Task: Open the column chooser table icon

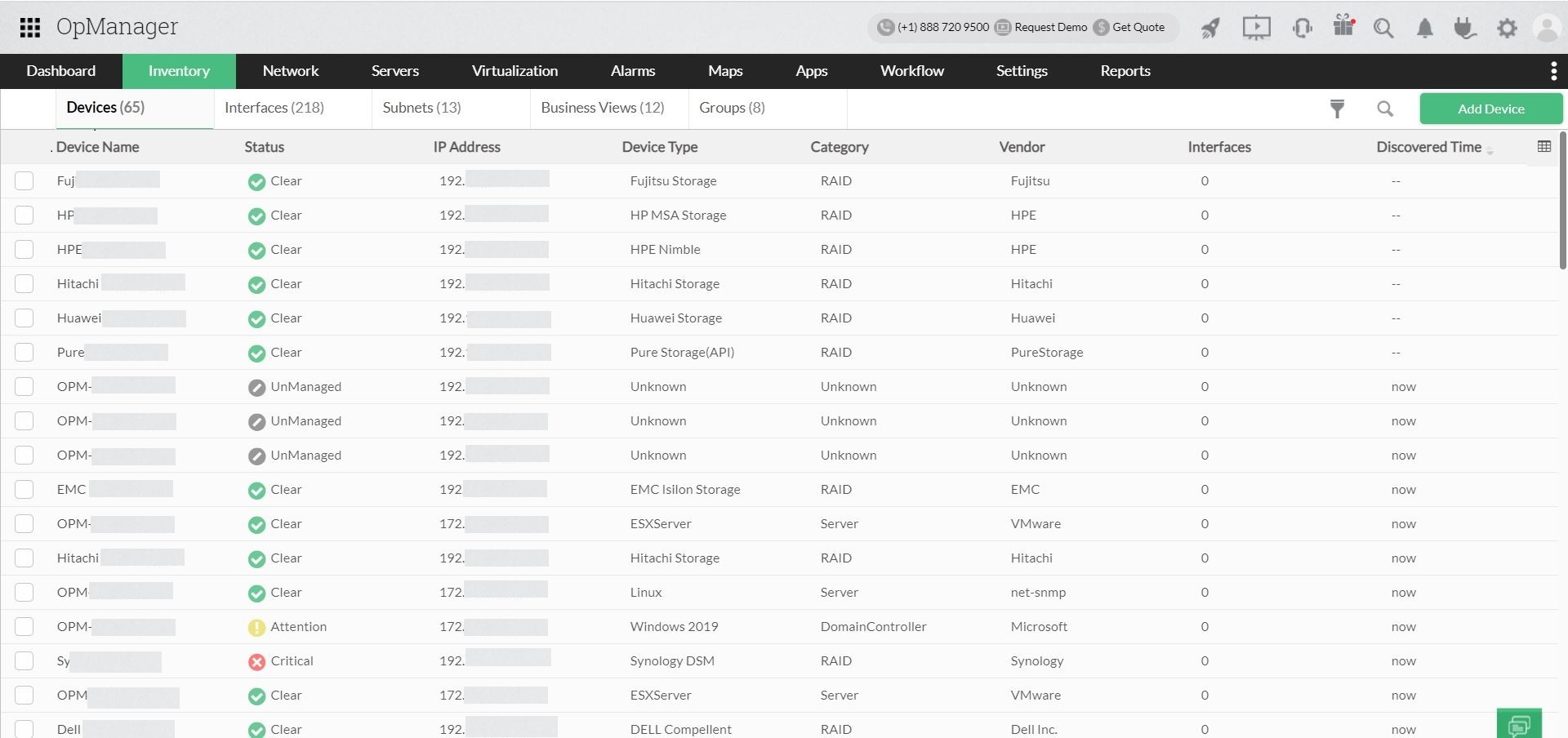Action: [x=1543, y=145]
